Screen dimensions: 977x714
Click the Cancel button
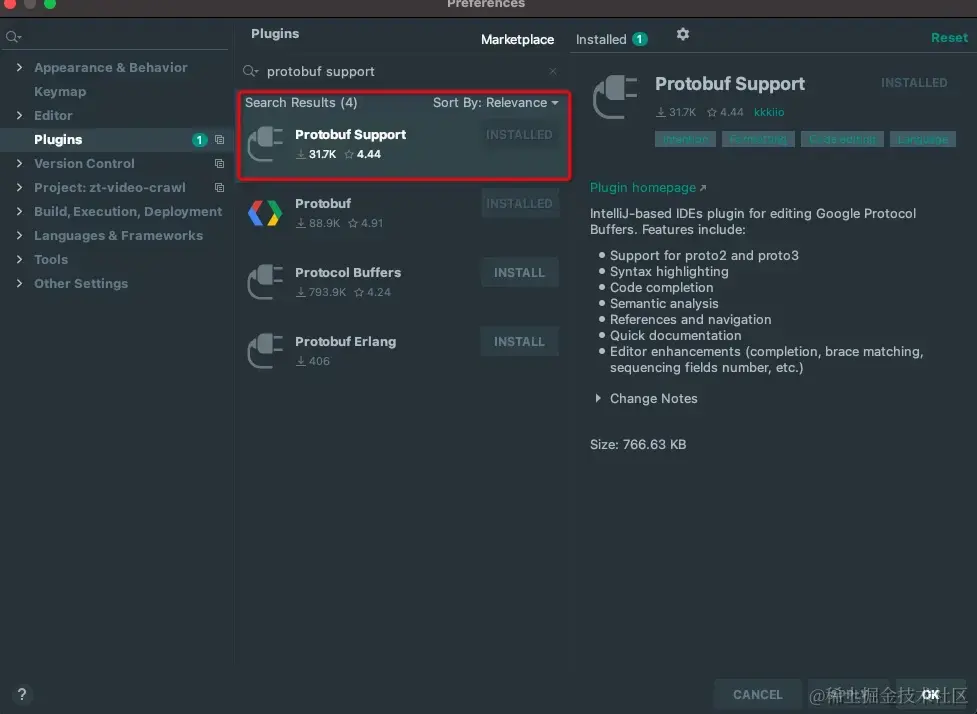[758, 694]
